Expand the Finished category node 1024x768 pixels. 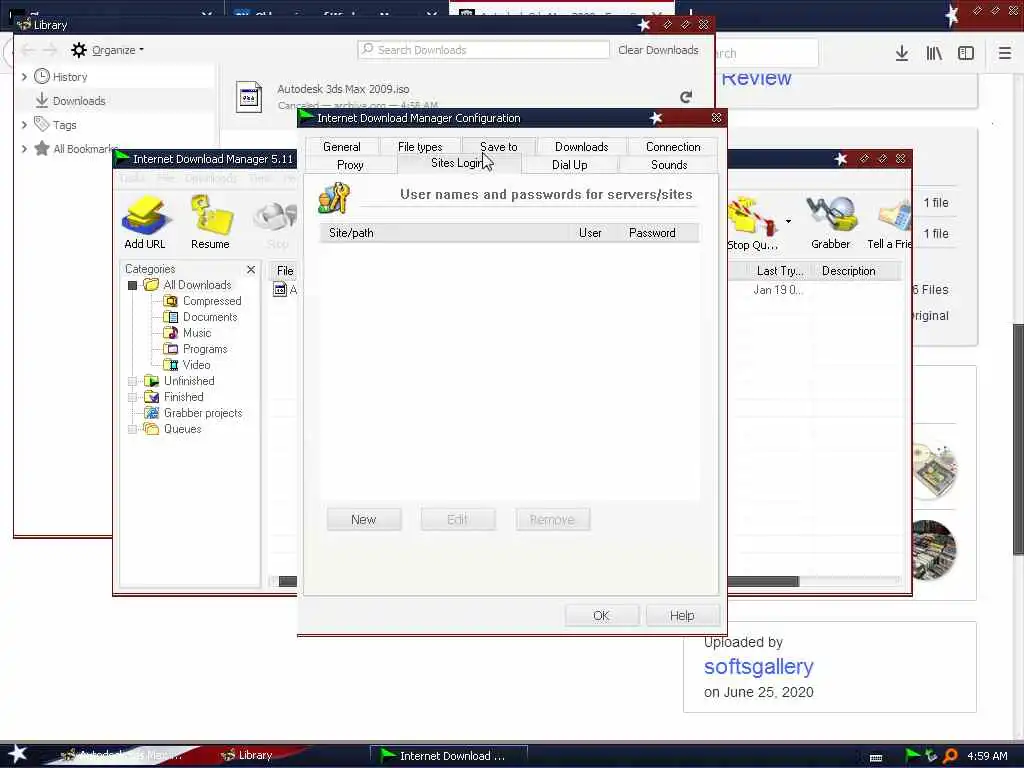(133, 397)
